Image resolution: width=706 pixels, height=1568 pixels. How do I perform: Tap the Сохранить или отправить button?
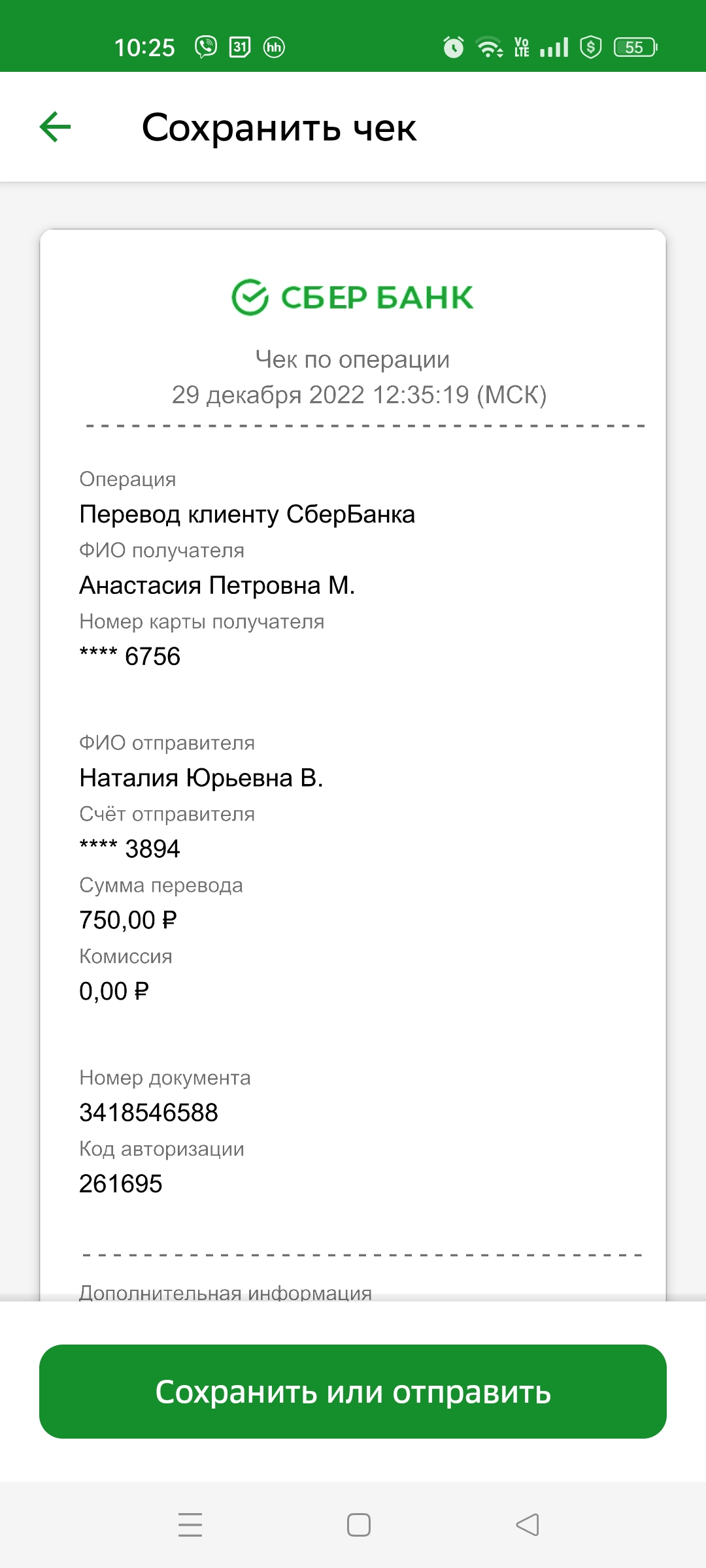point(353,1392)
